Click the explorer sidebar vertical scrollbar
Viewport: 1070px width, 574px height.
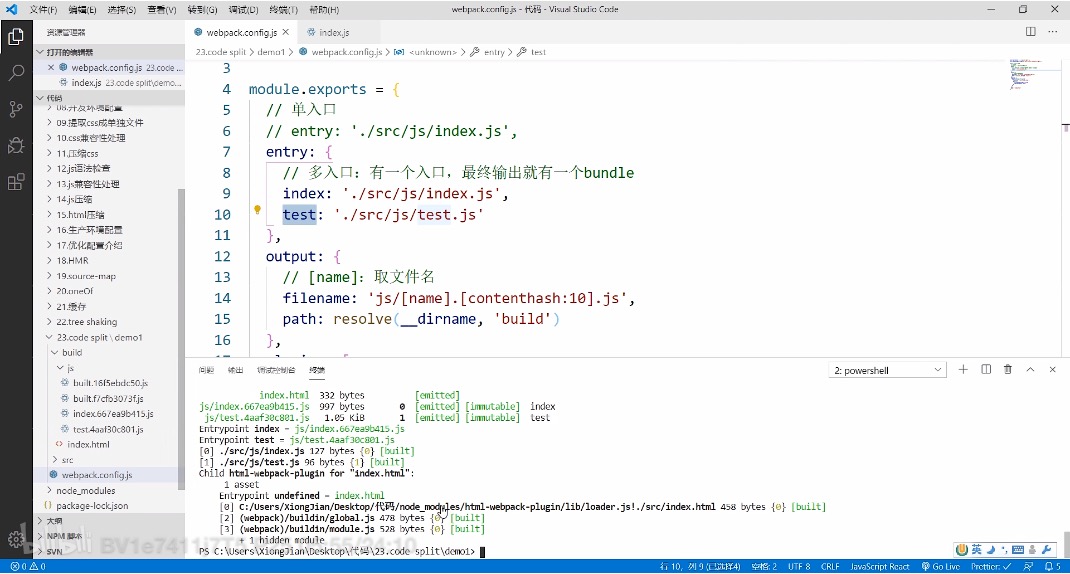(x=181, y=339)
